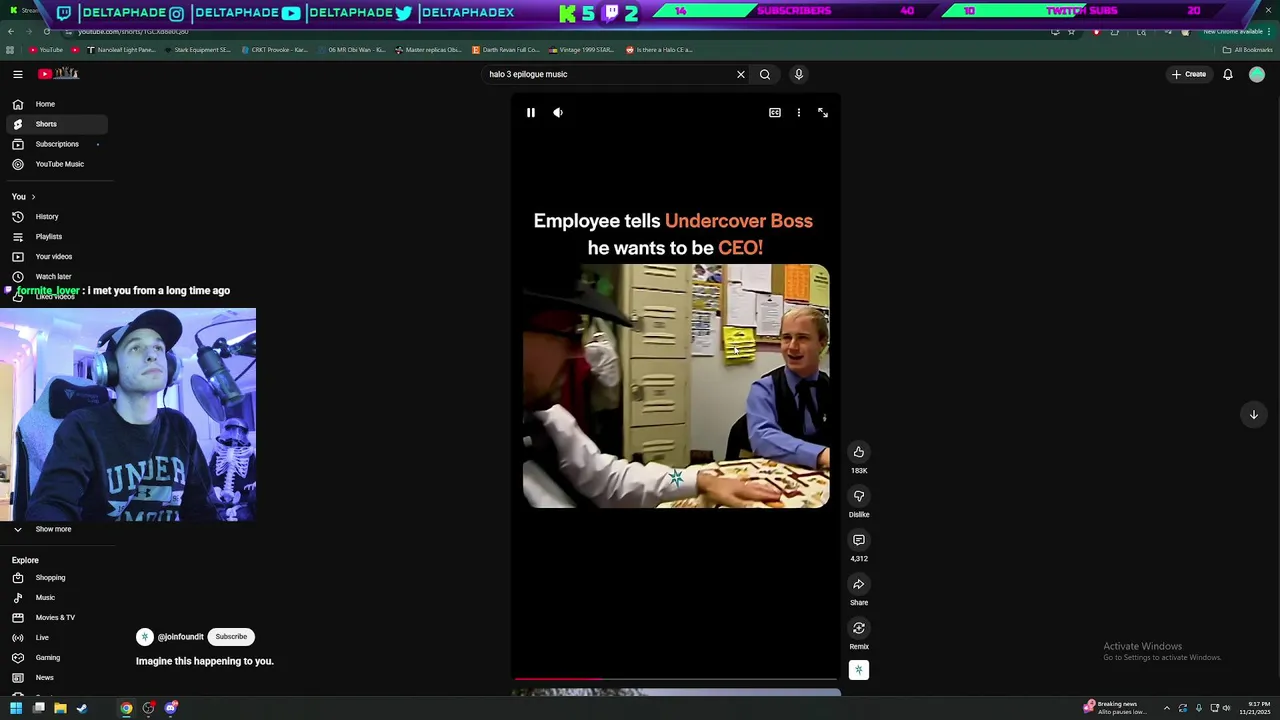Bookmark this page with the star icon
This screenshot has width=1280, height=720.
pos(1071,32)
